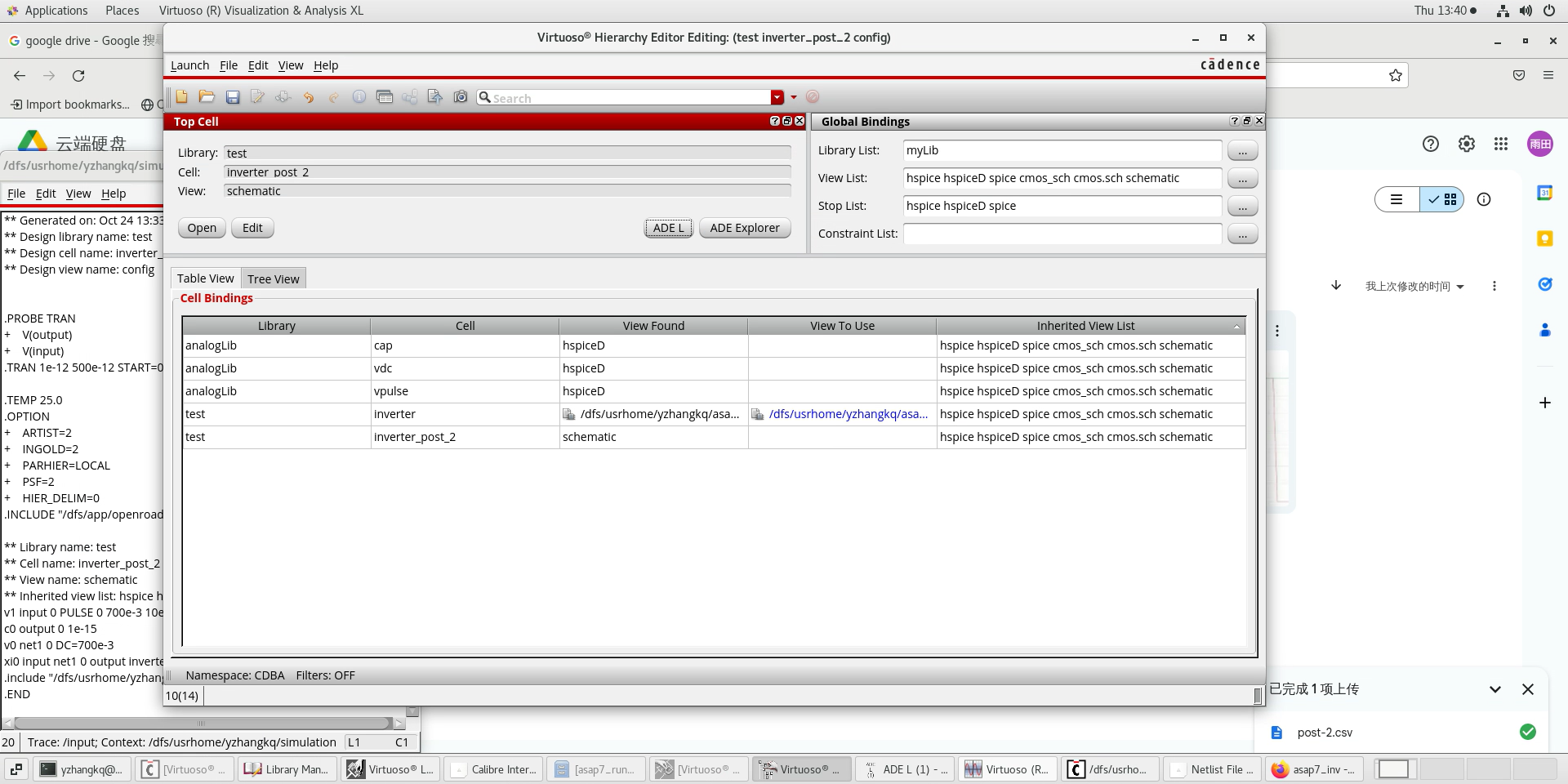Browse Stop List with ellipsis button
Image resolution: width=1568 pixels, height=784 pixels.
[1242, 207]
